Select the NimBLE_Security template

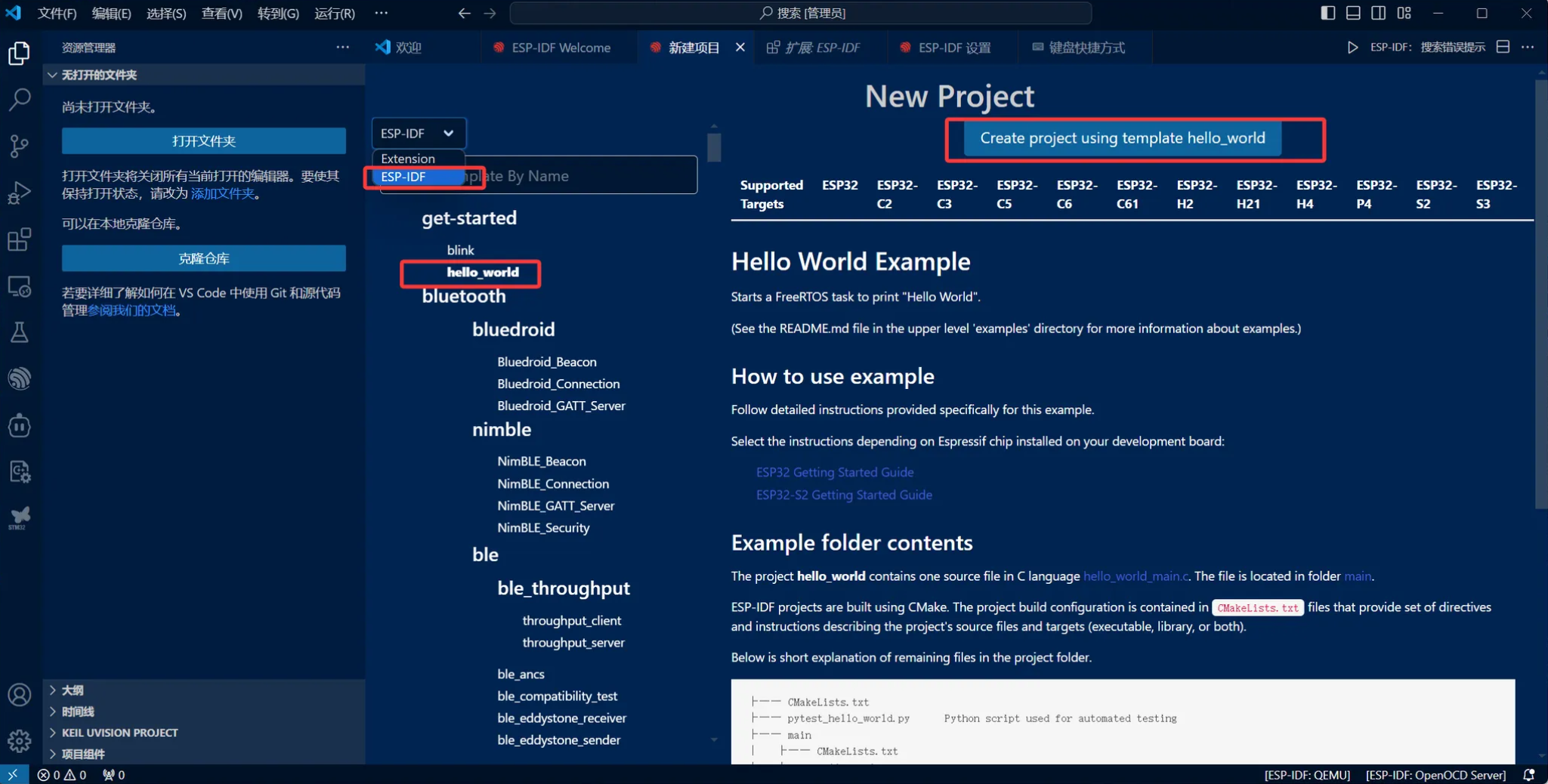click(543, 528)
